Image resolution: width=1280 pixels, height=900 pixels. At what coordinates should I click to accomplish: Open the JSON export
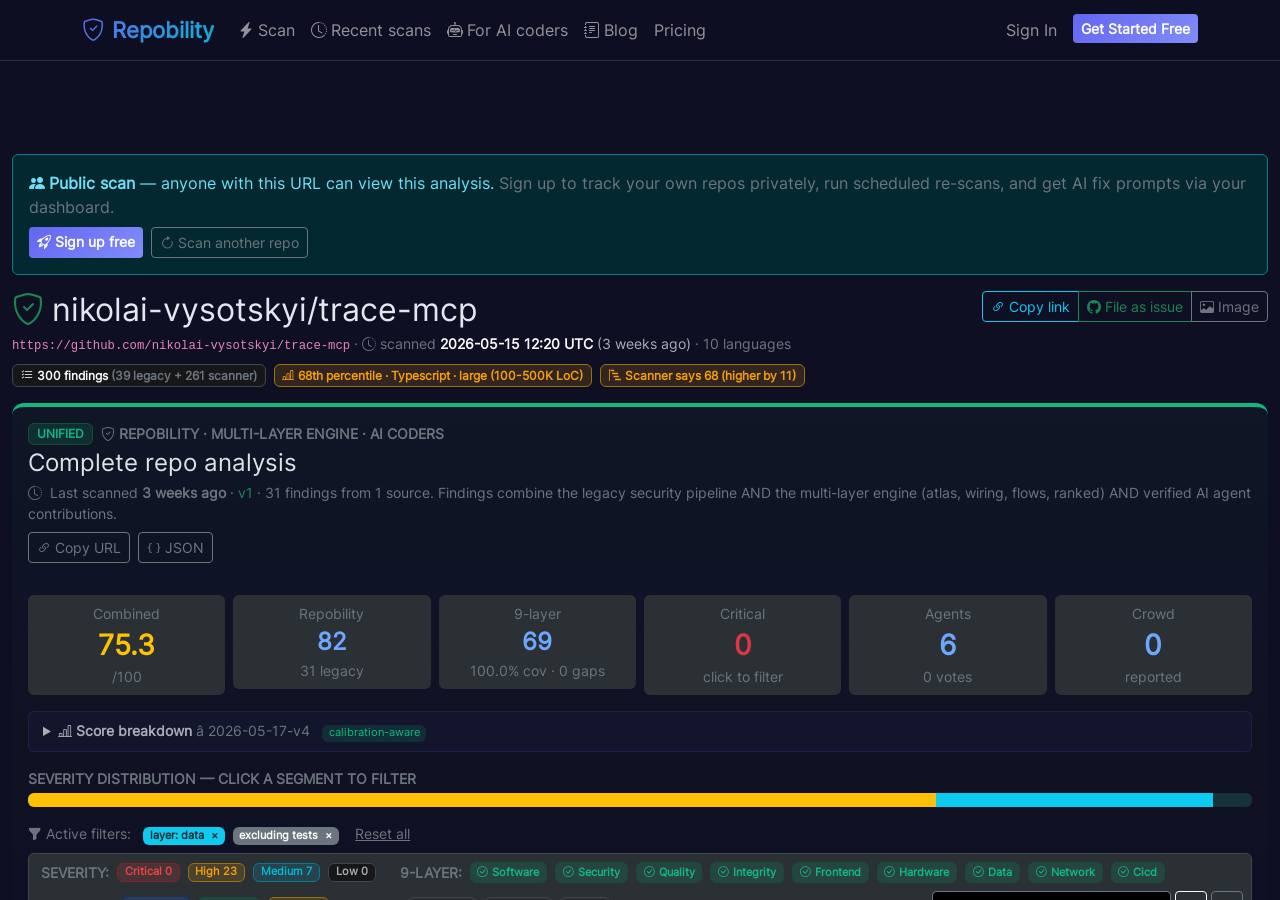coord(175,548)
